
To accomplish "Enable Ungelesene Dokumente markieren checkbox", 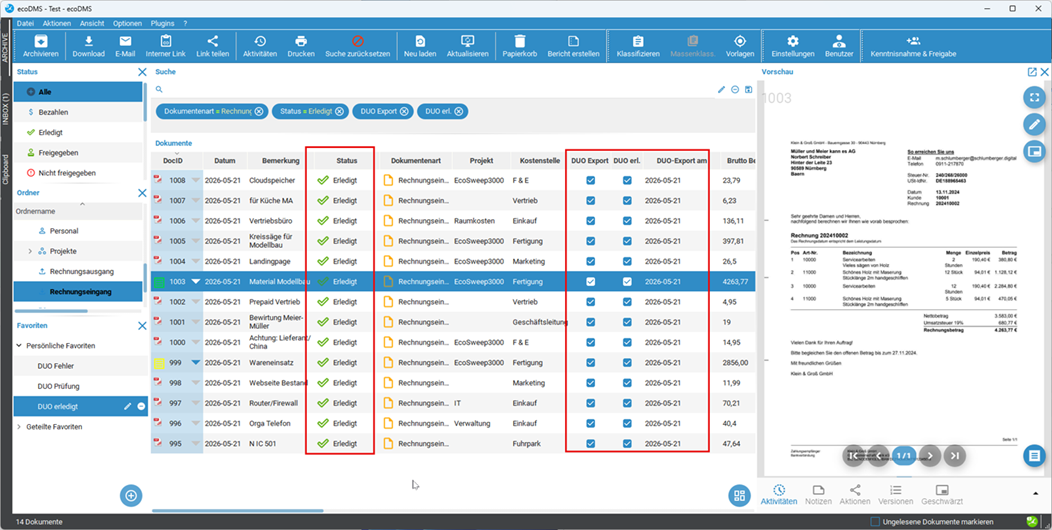I will click(x=875, y=521).
